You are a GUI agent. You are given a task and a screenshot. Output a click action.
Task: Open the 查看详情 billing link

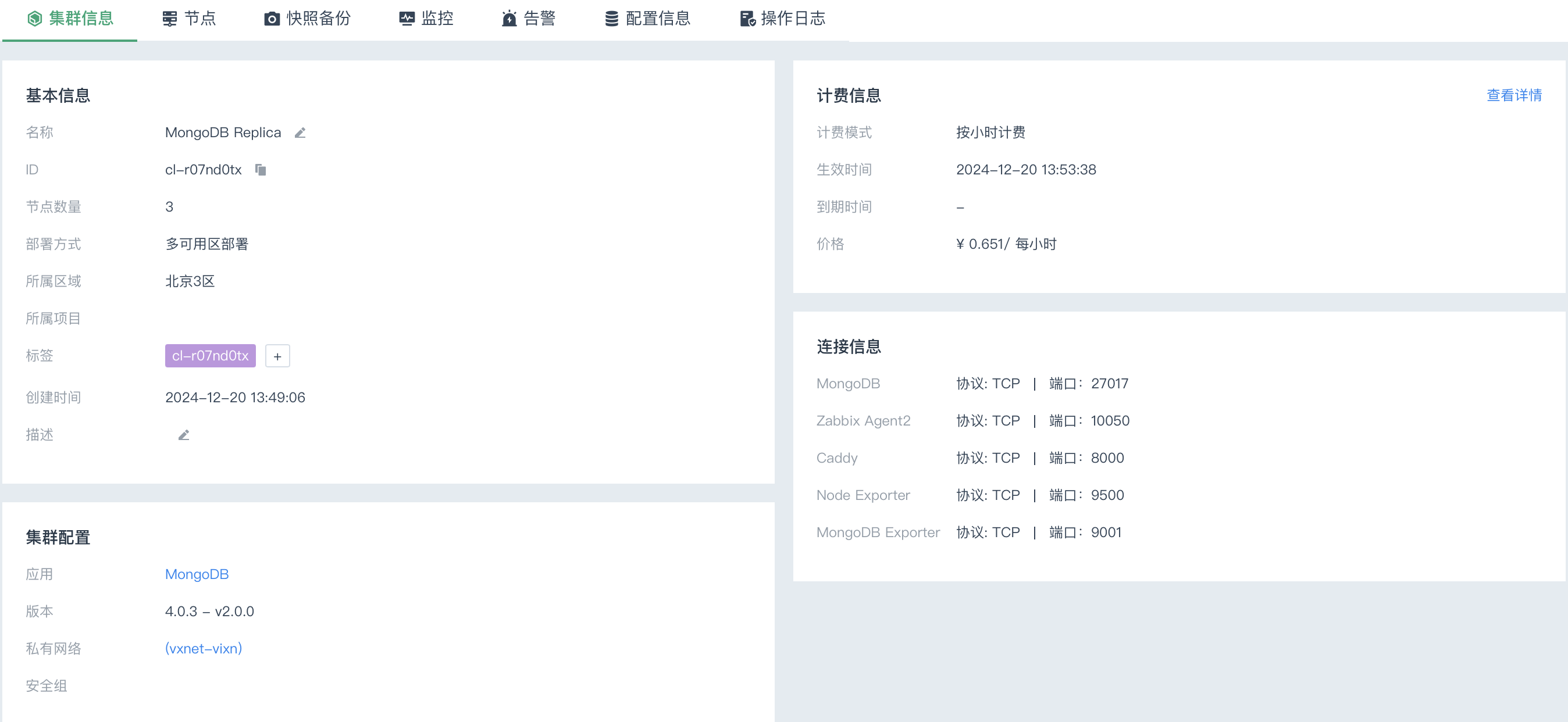(x=1514, y=95)
